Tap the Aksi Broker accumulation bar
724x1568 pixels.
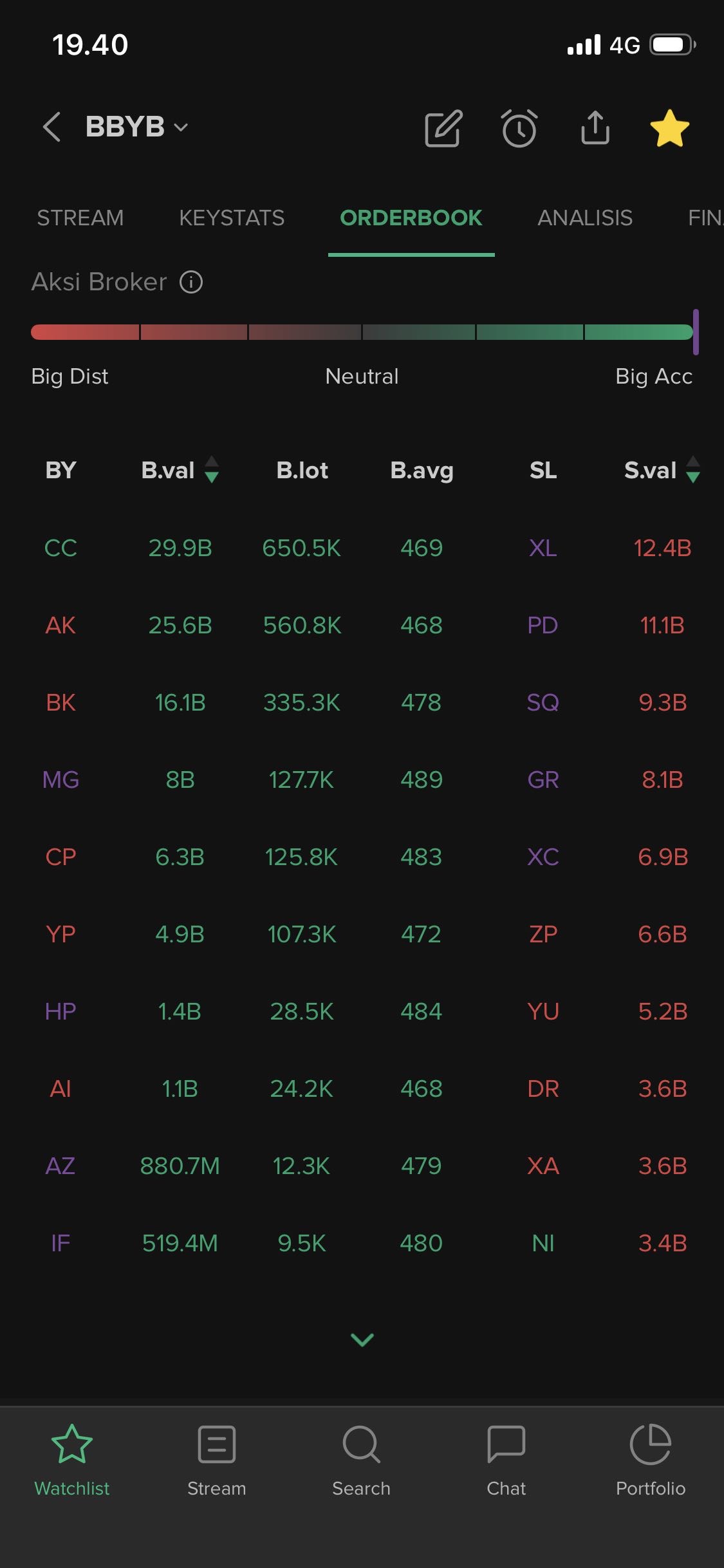362,332
